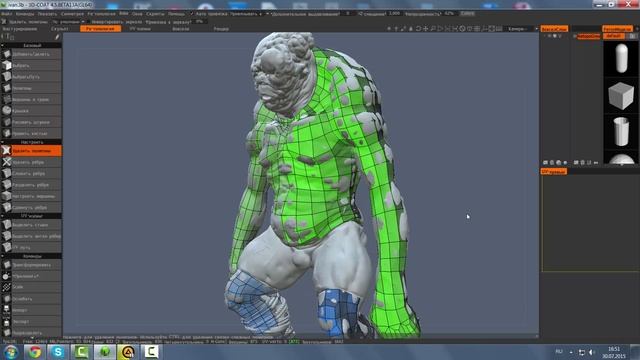Click the Дополнительное выделение value field
Image resolution: width=640 pixels, height=360 pixels.
348,13
